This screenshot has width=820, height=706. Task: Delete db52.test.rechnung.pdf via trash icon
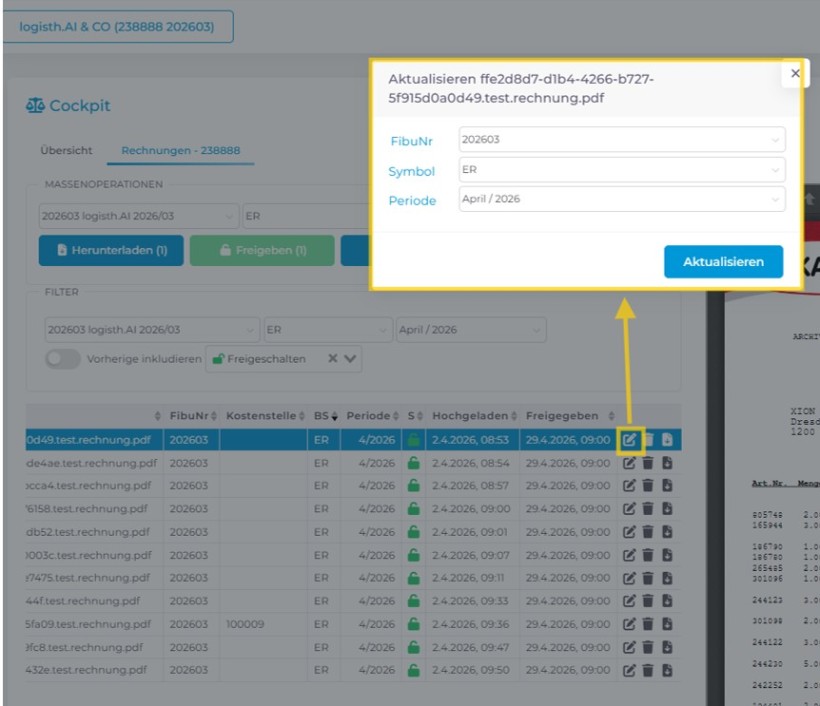coord(647,532)
